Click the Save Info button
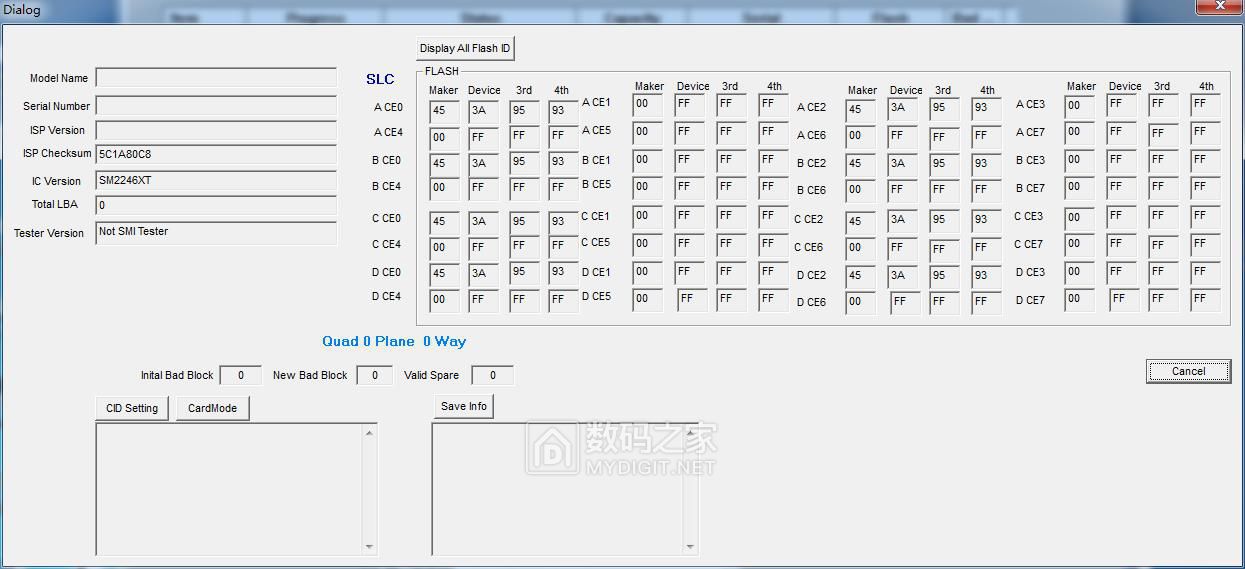The width and height of the screenshot is (1245, 569). pos(464,406)
